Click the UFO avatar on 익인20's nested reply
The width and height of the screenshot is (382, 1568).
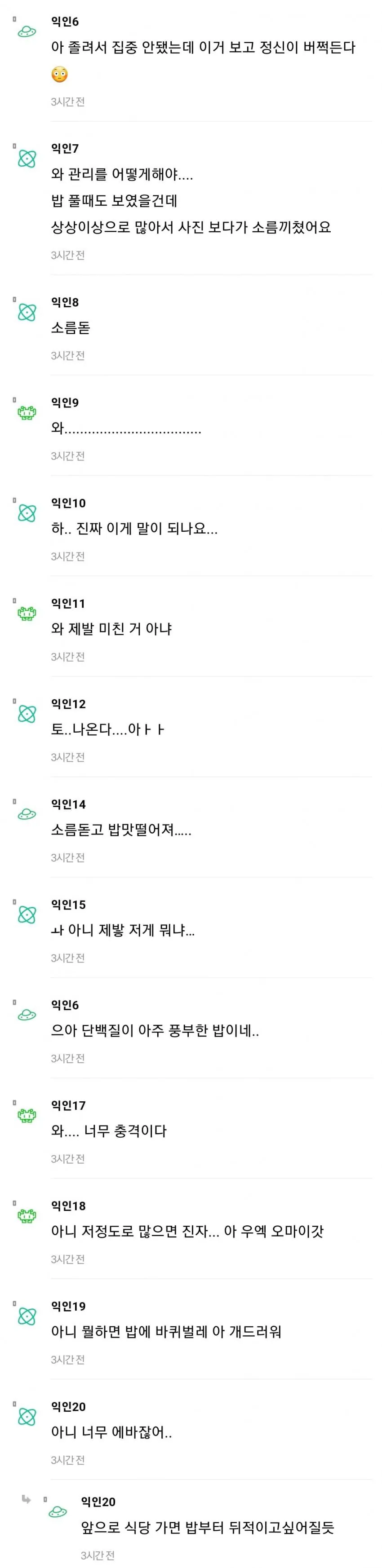click(58, 1512)
